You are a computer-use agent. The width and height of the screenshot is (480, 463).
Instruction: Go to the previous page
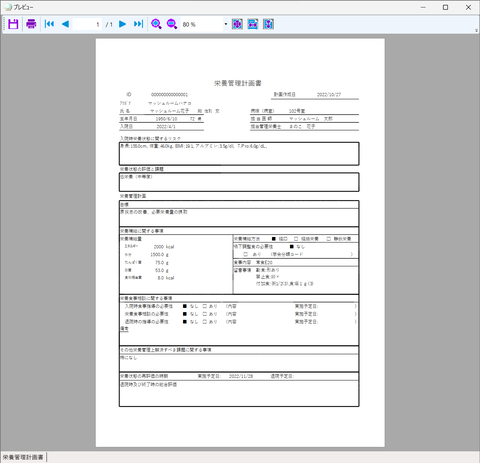[65, 24]
